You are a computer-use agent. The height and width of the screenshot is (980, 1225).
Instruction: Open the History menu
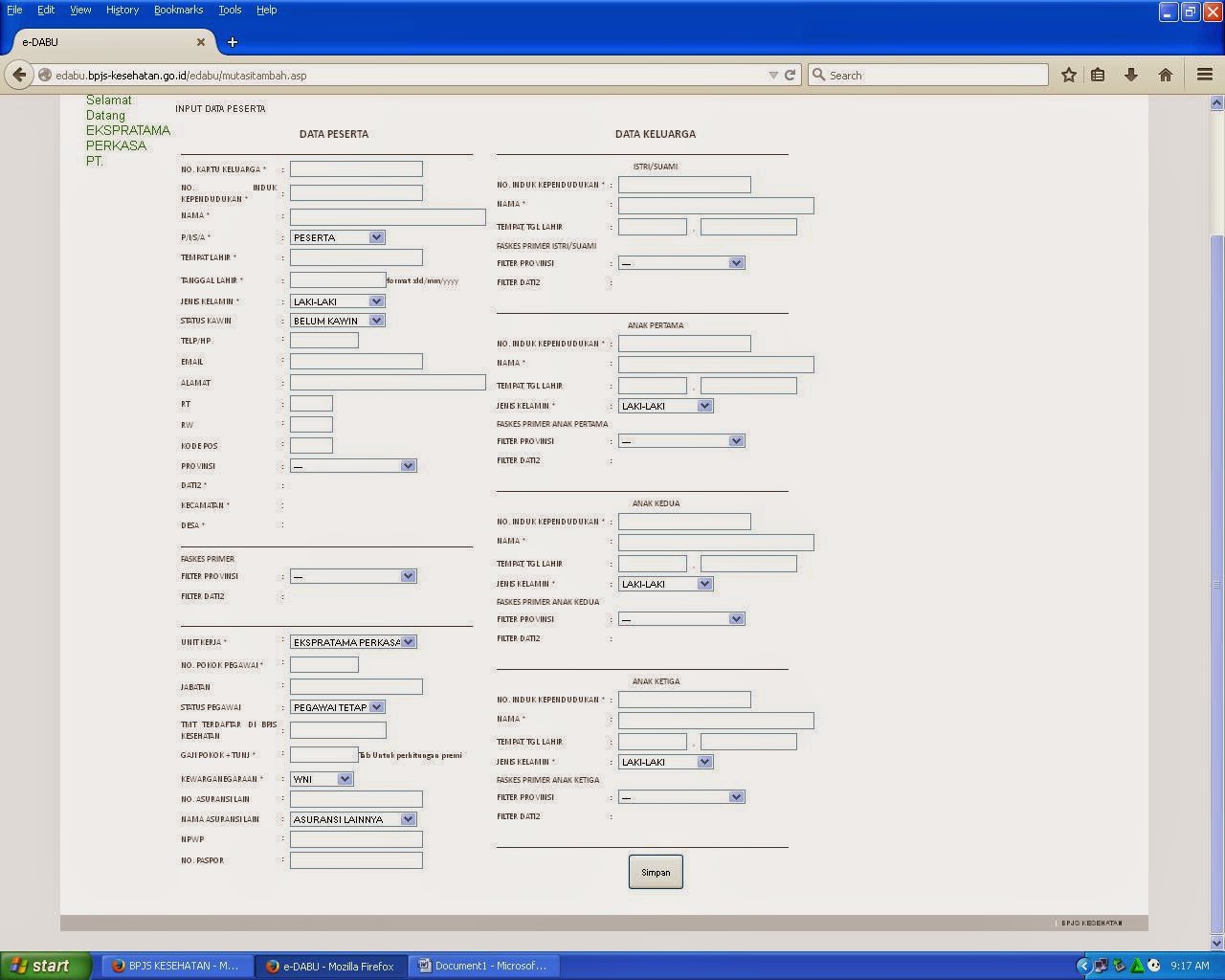[x=122, y=10]
